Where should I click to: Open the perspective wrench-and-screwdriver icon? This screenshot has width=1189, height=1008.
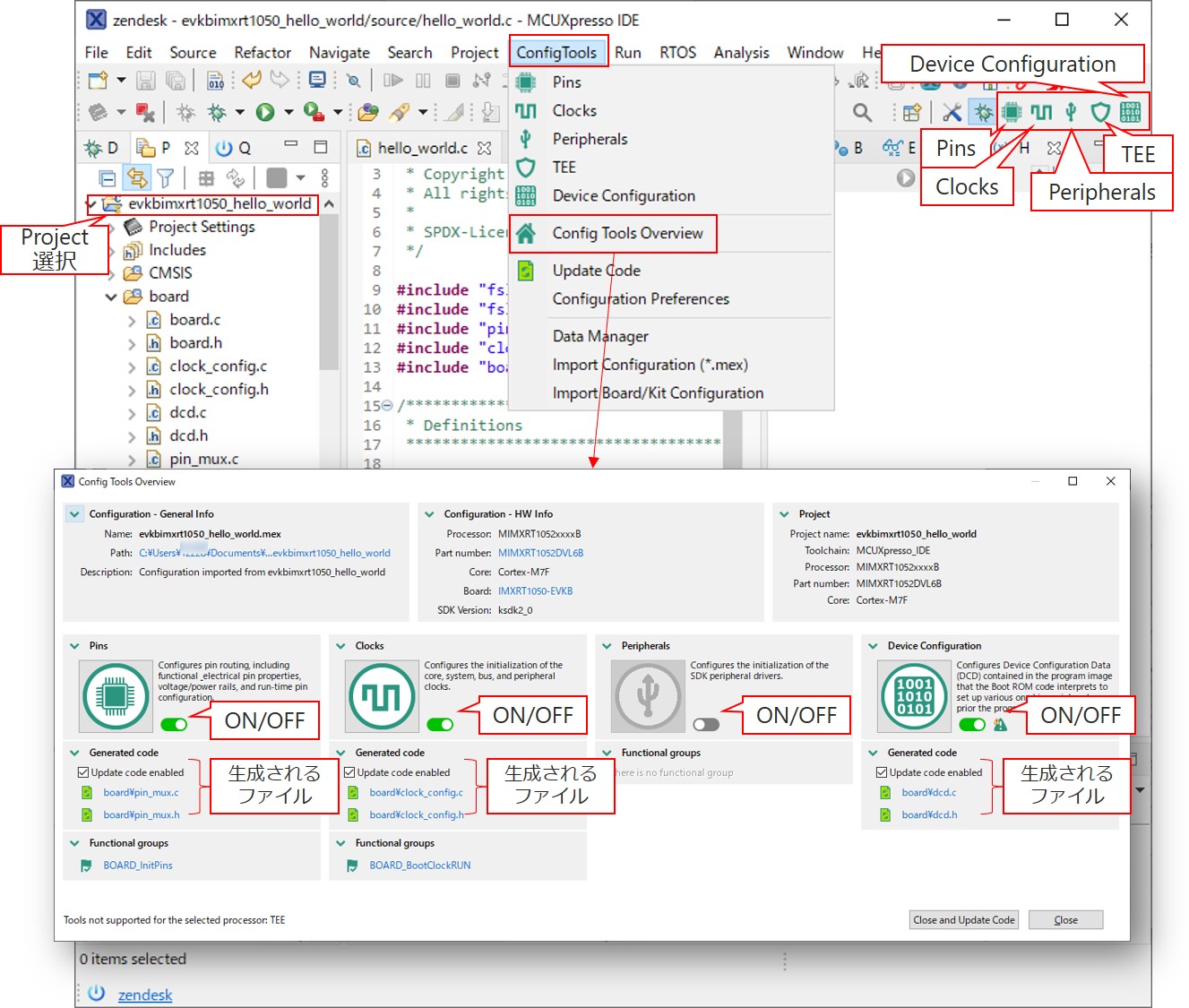click(x=952, y=112)
